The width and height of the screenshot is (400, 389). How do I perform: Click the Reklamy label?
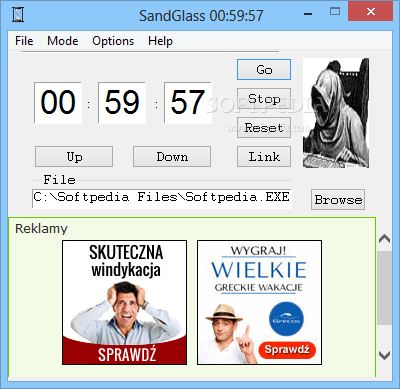pyautogui.click(x=41, y=229)
